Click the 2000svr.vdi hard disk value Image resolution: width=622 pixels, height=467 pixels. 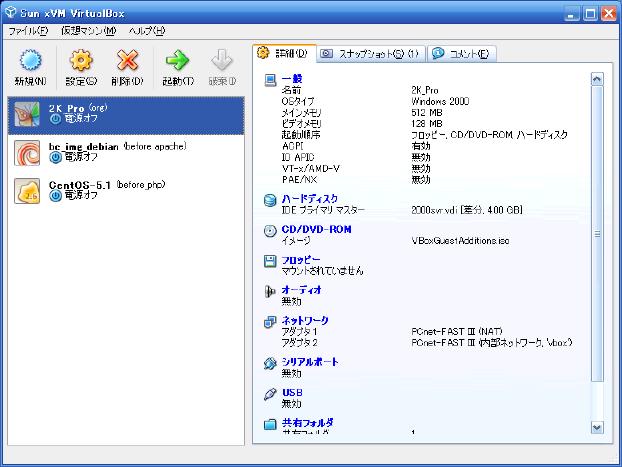tap(467, 209)
